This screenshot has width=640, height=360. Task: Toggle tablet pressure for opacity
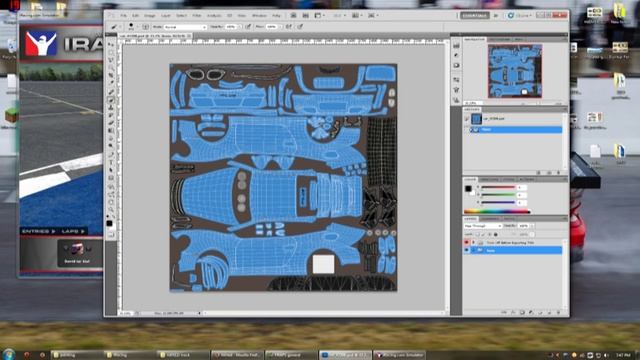click(248, 27)
